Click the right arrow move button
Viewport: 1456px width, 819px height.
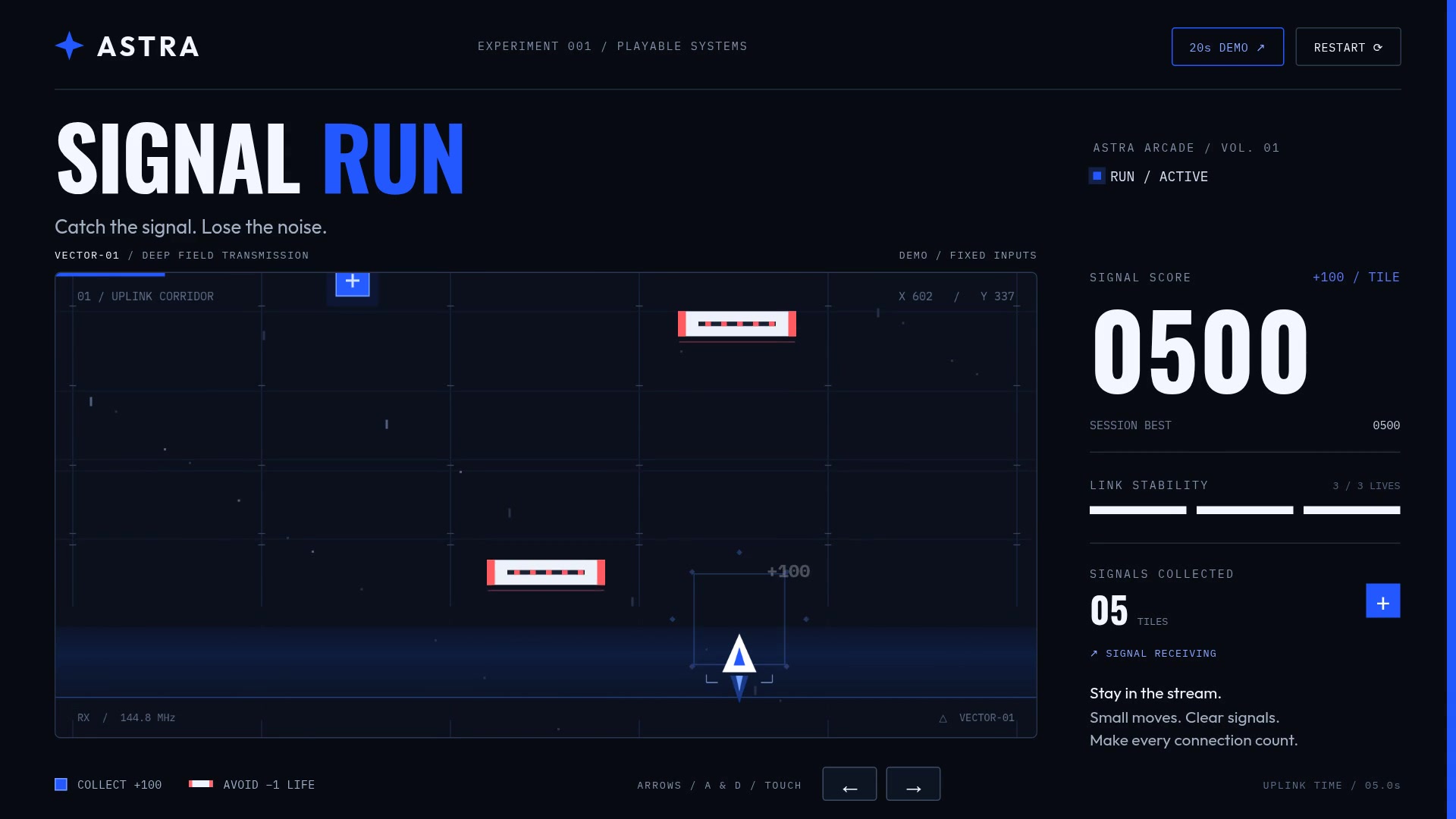[913, 784]
